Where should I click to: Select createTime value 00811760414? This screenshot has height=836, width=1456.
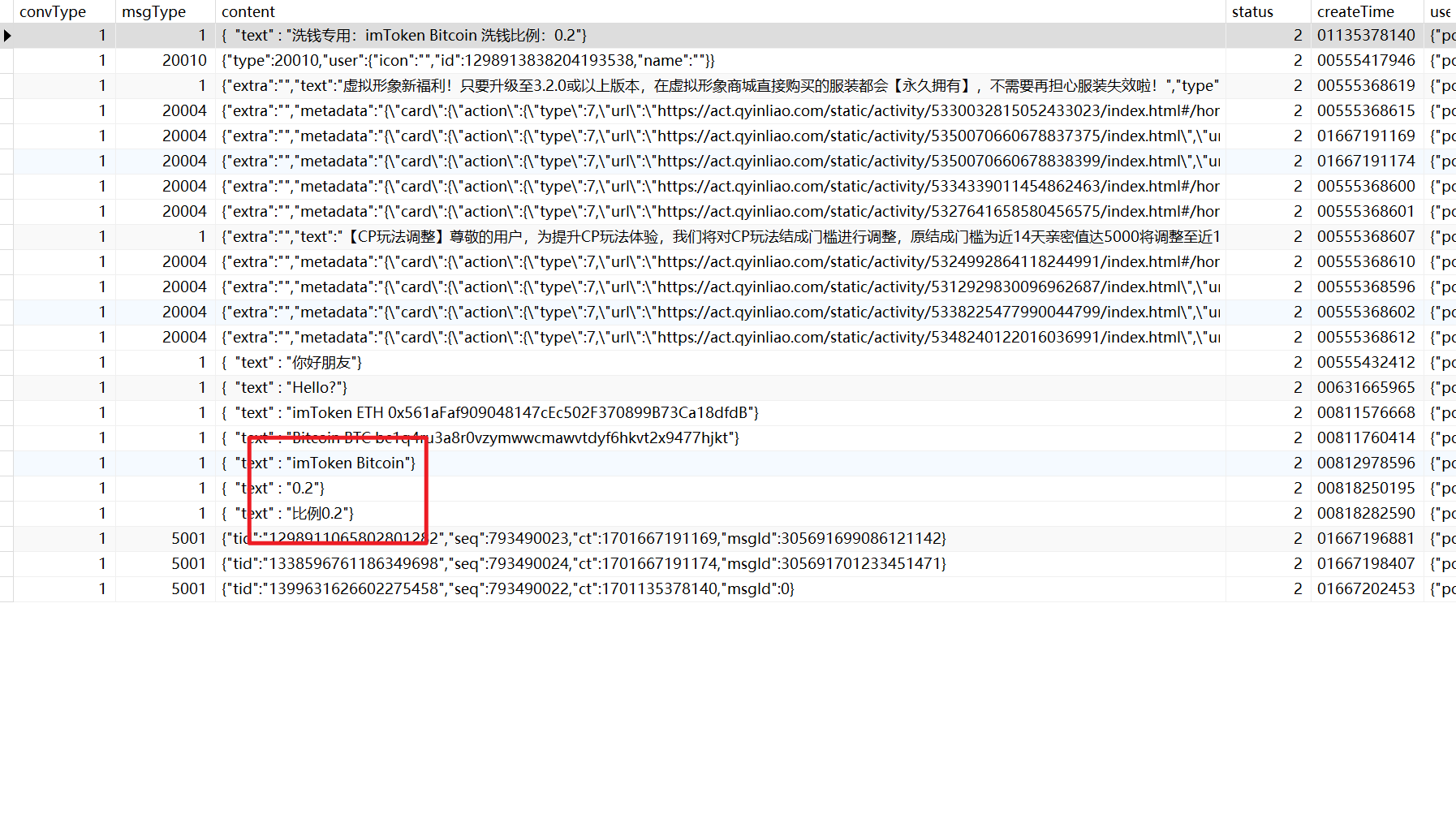(x=1367, y=437)
